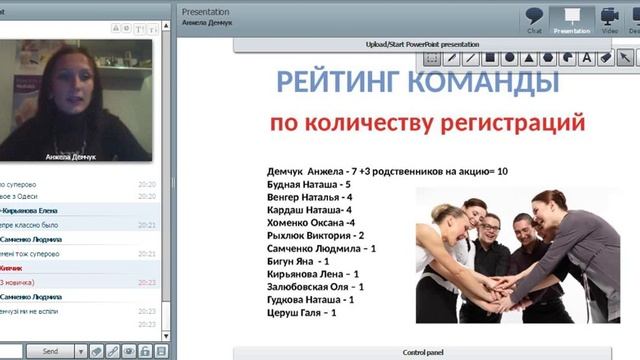This screenshot has height=360, width=640.
Task: Click the 'Церуш Галя – 1' line
Action: click(x=302, y=313)
